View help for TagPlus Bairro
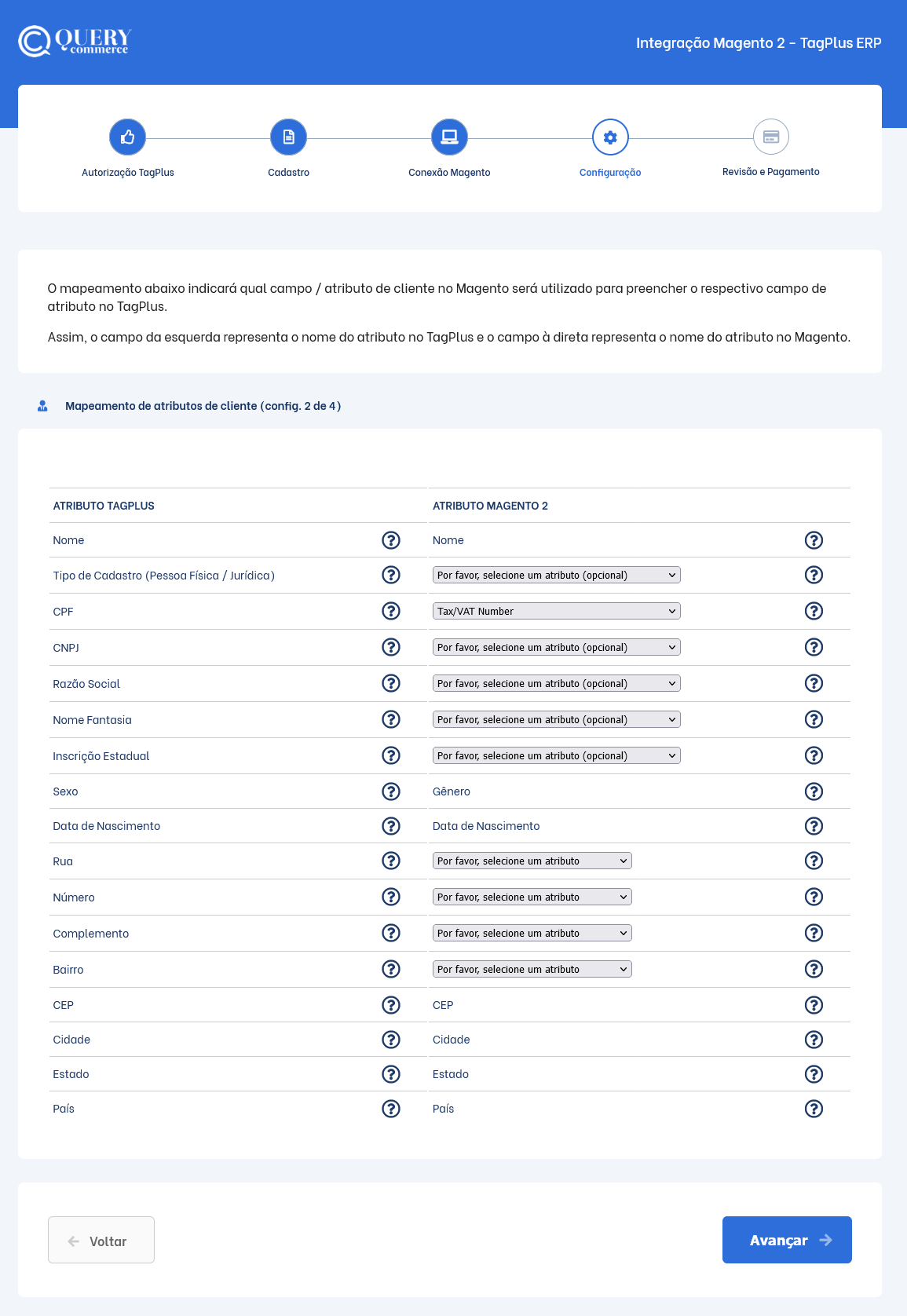The height and width of the screenshot is (1316, 907). pyautogui.click(x=391, y=969)
